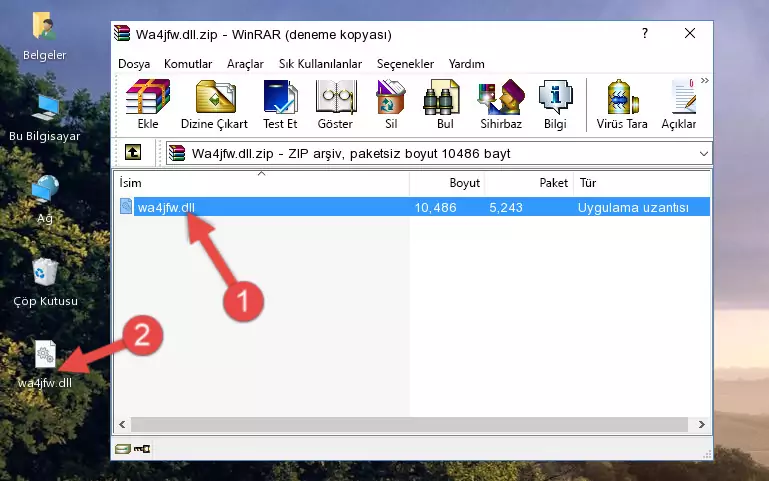The image size is (769, 481).
Task: Sort by İsim column header
Action: click(262, 183)
